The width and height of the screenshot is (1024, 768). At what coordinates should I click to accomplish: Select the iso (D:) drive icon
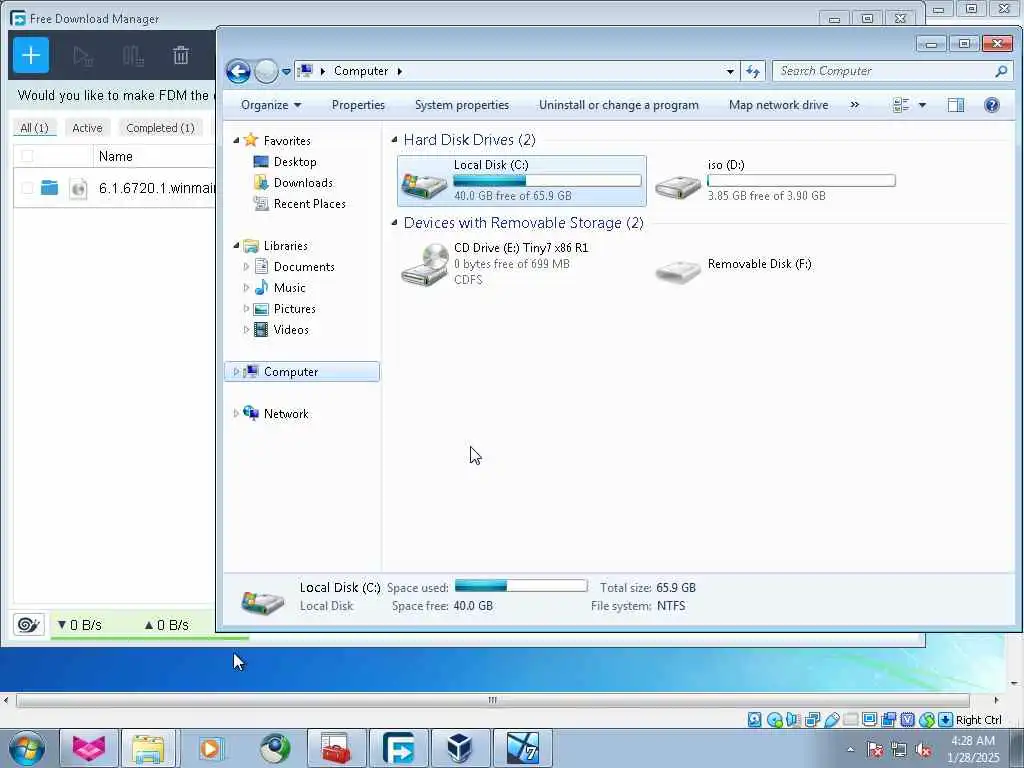[x=679, y=187]
